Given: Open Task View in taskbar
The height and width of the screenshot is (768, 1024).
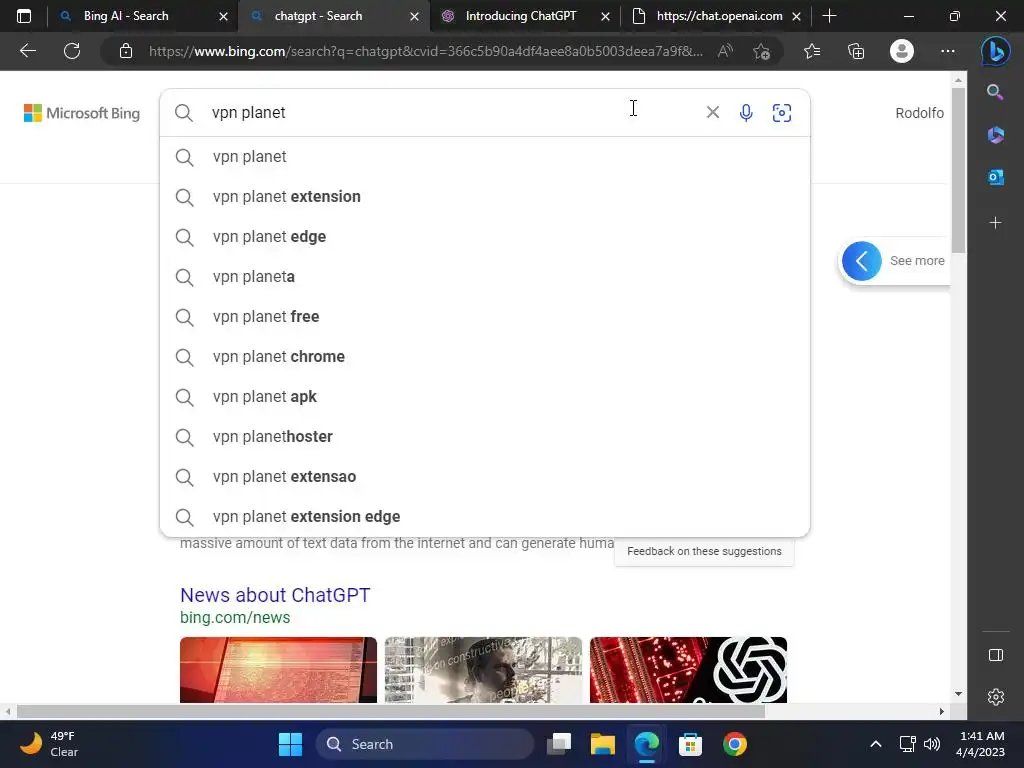Looking at the screenshot, I should 559,744.
